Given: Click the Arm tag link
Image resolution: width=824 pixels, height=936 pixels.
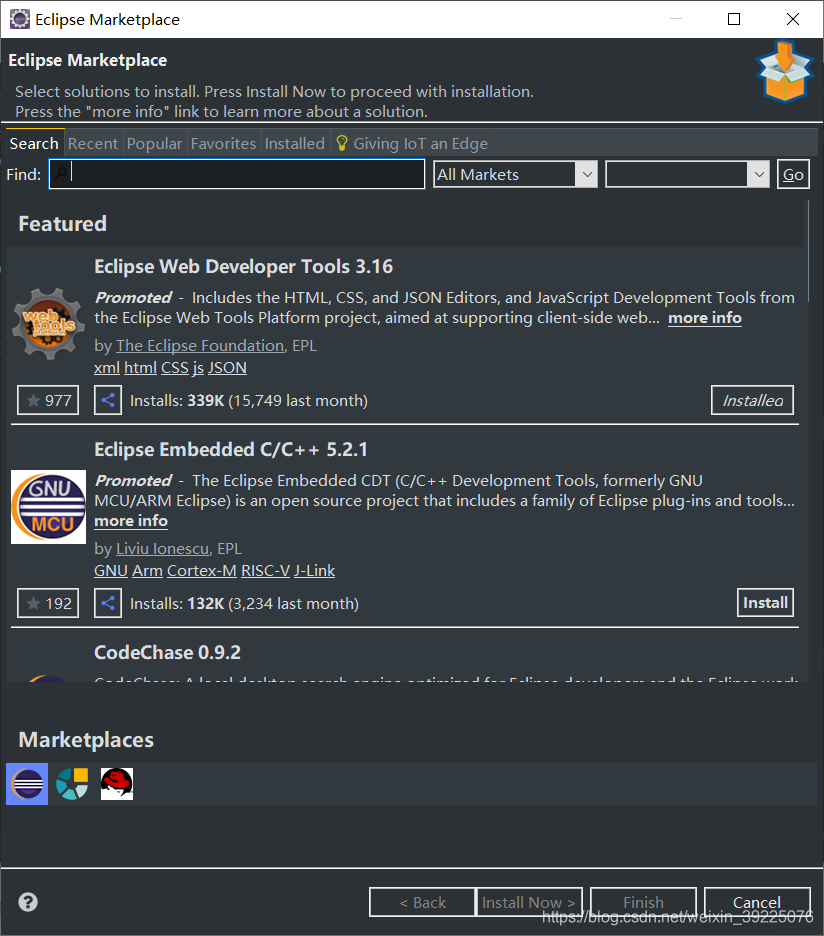Looking at the screenshot, I should click(x=147, y=571).
